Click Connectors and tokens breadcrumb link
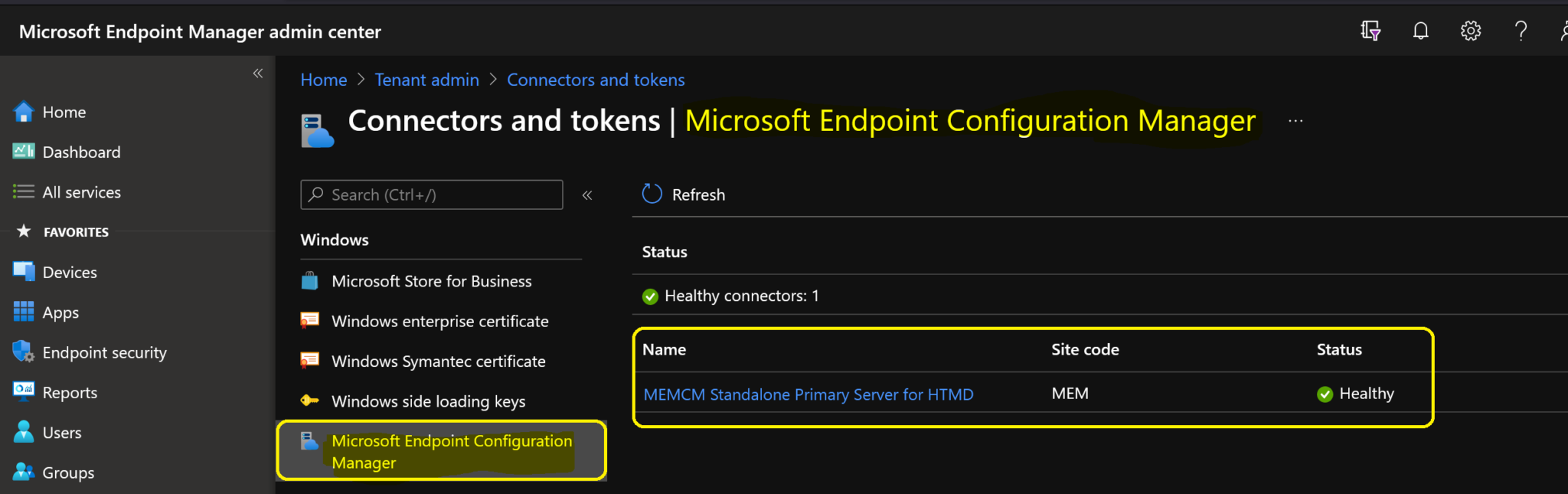 coord(596,80)
